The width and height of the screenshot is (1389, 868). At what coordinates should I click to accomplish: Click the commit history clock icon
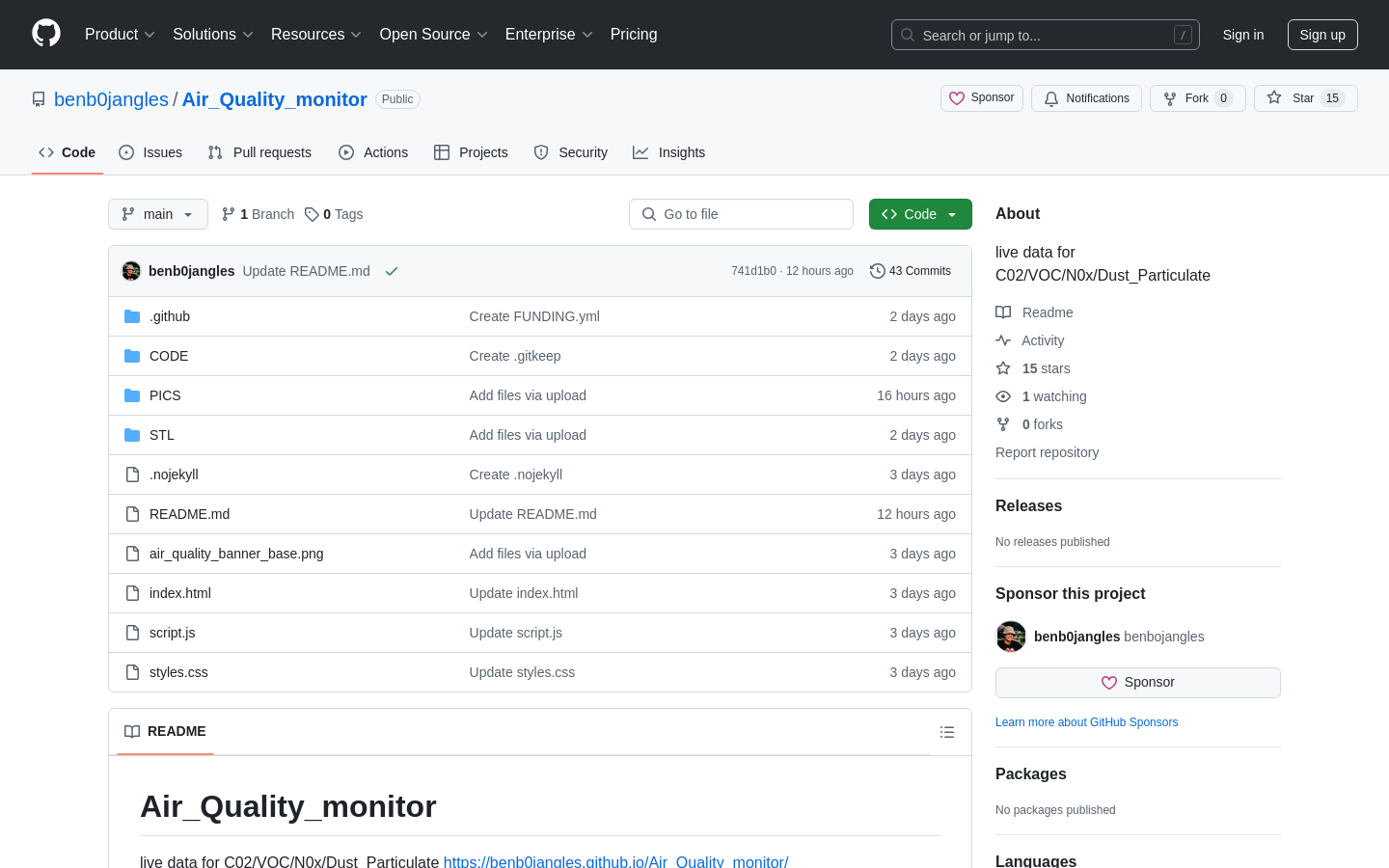click(x=877, y=271)
